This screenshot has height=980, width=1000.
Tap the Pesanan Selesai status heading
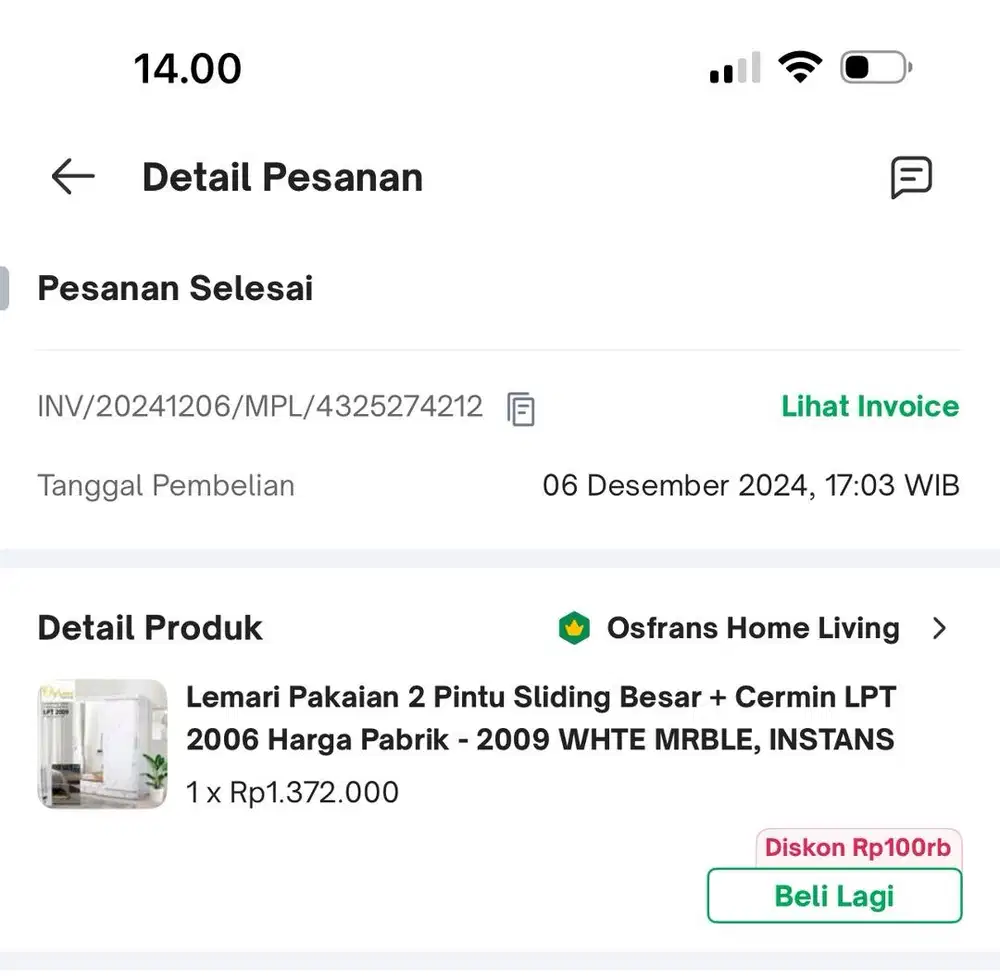click(x=175, y=289)
